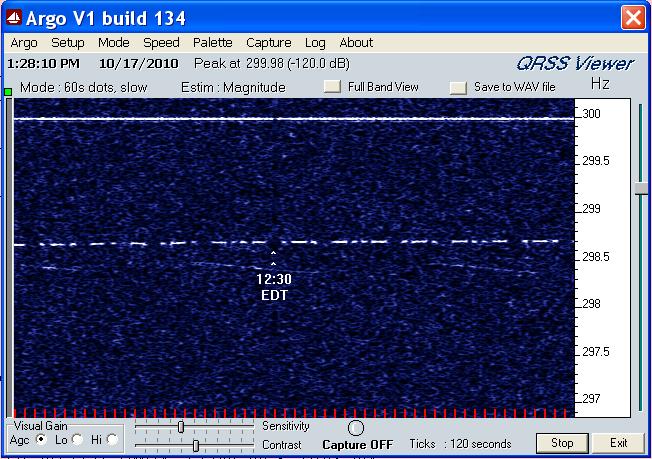This screenshot has height=459, width=652.
Task: Select the Hi visual gain option
Action: pos(112,439)
